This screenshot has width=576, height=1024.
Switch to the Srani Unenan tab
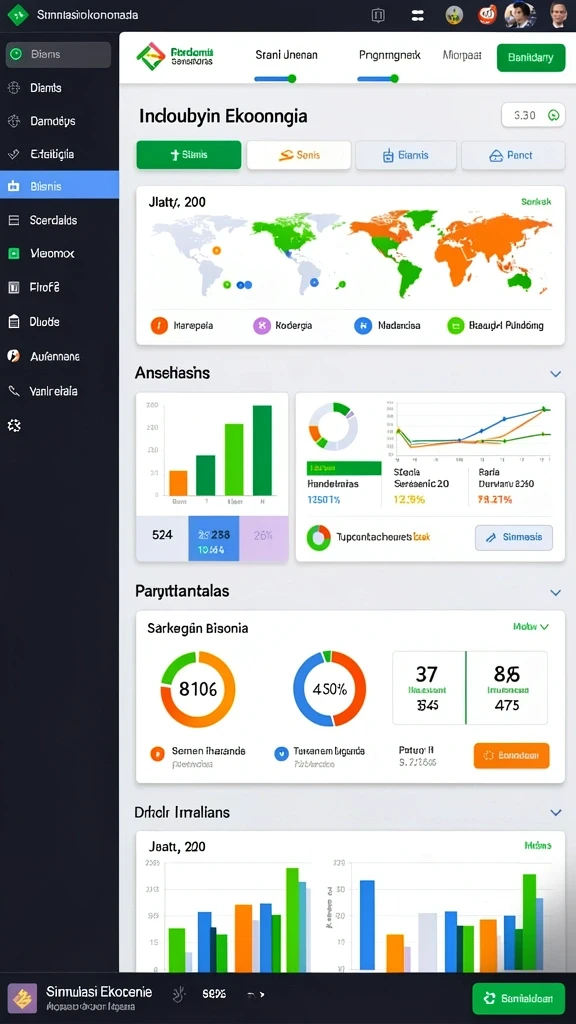click(286, 56)
